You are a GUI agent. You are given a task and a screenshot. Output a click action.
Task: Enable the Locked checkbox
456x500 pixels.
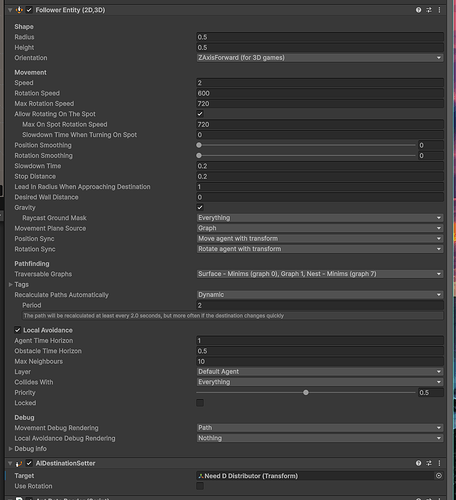click(x=200, y=403)
